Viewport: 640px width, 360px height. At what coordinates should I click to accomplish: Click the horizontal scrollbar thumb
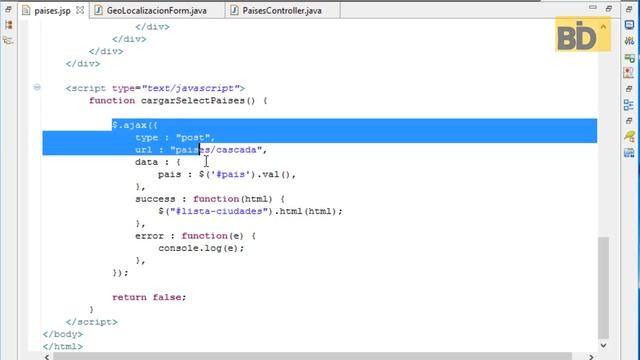point(312,356)
